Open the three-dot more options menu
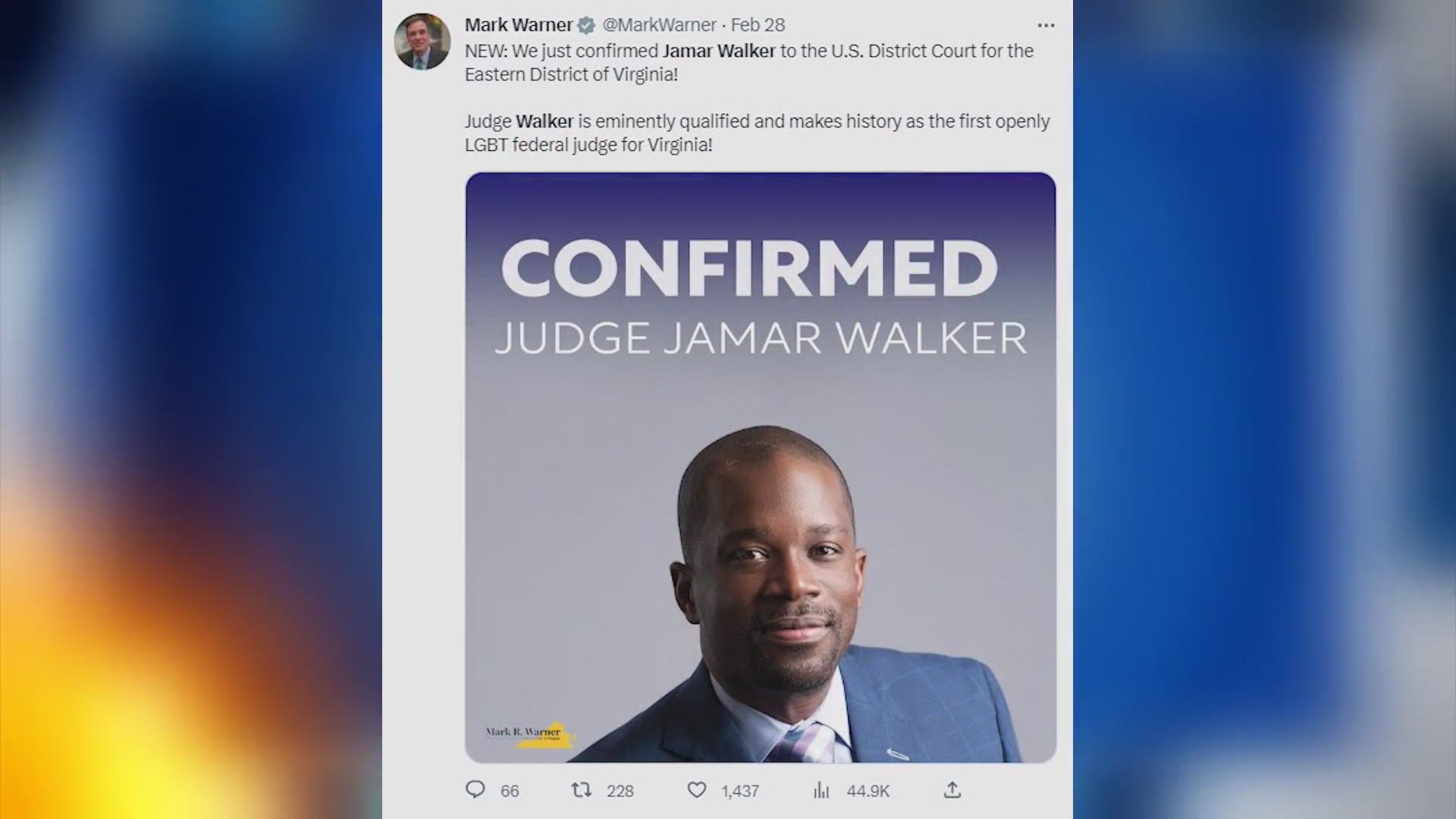Image resolution: width=1456 pixels, height=819 pixels. (x=1046, y=25)
